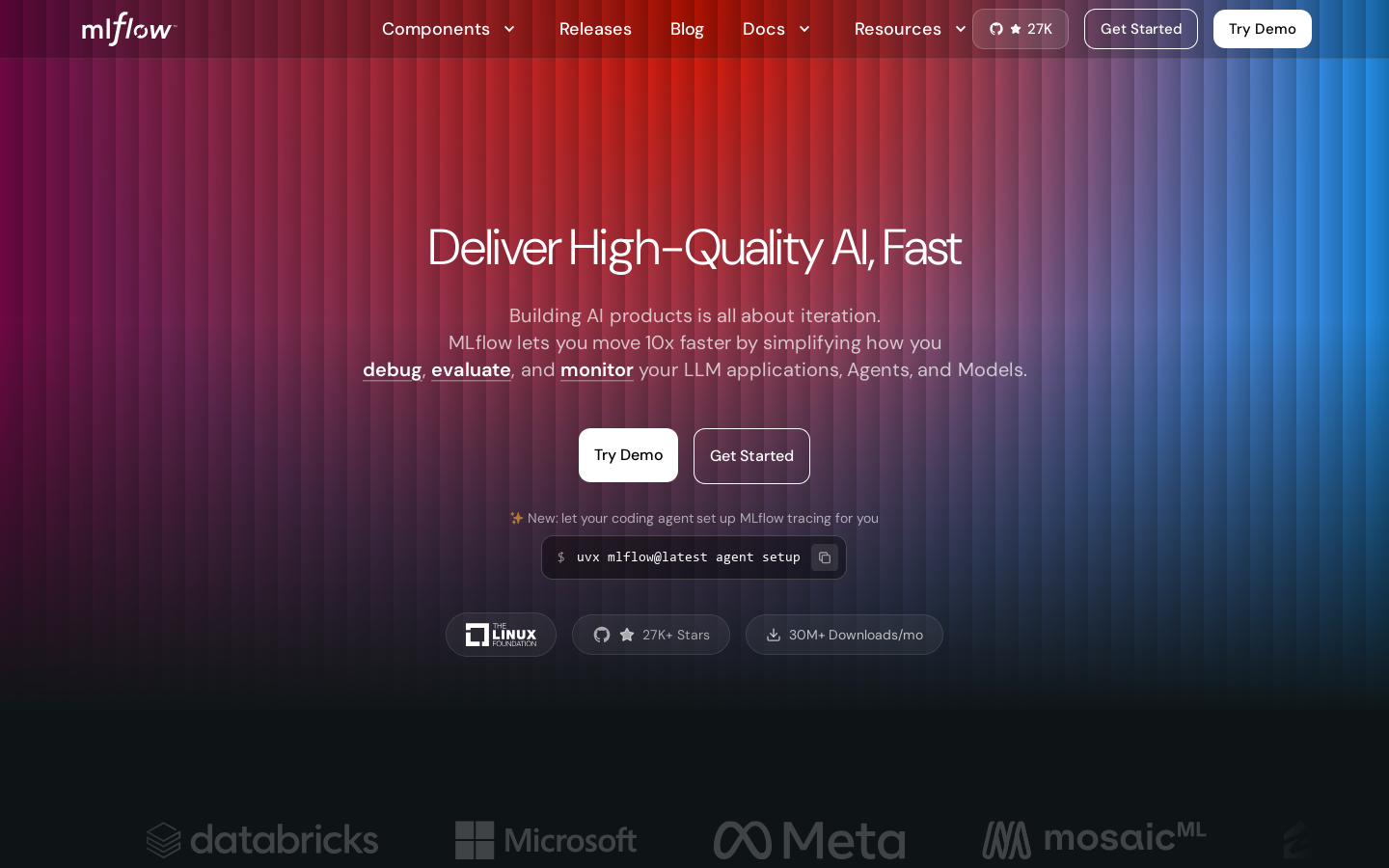Click the download icon in Downloads badge
Viewport: 1389px width, 868px height.
coord(774,635)
